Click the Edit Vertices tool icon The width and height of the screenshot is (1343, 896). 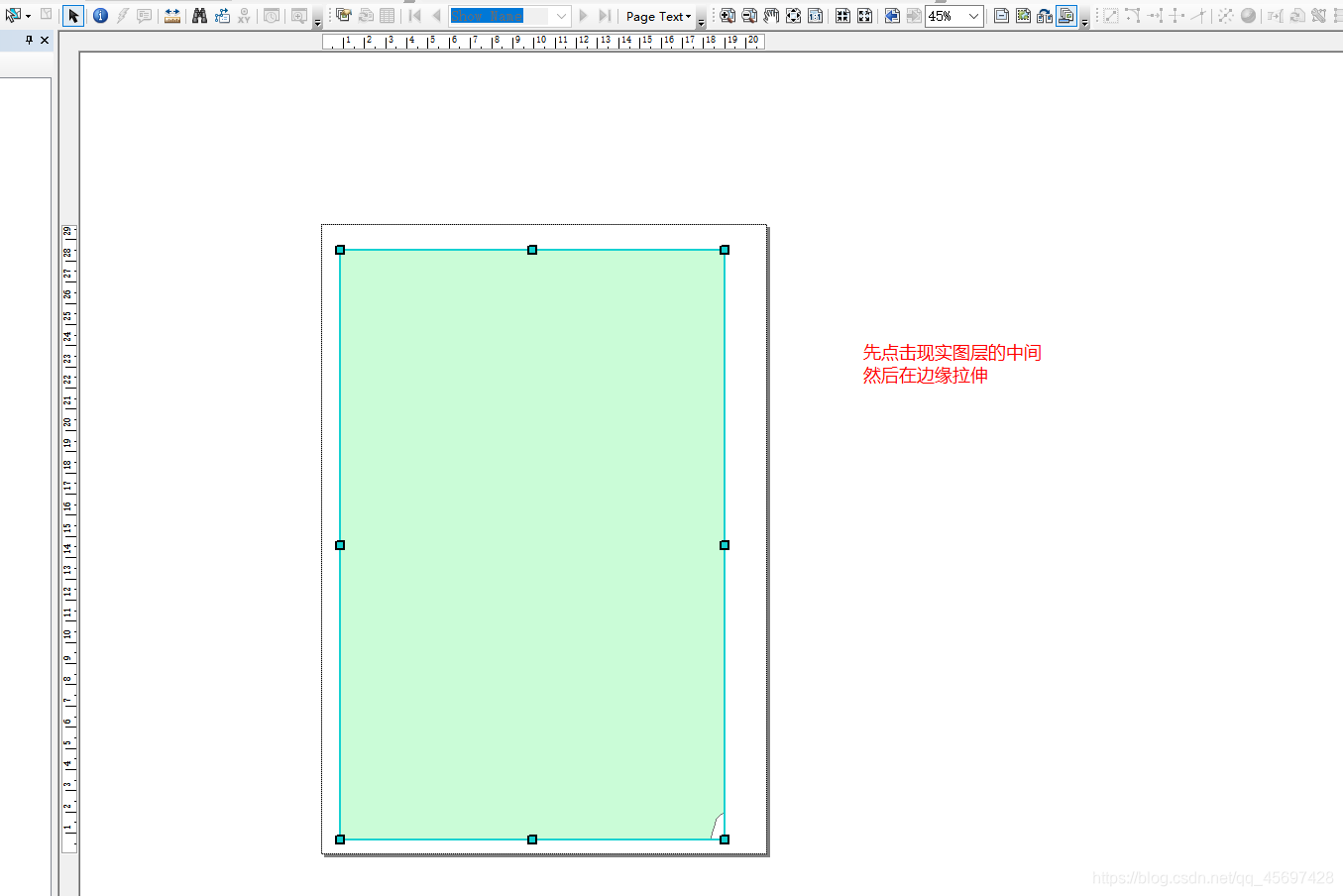coord(1110,16)
